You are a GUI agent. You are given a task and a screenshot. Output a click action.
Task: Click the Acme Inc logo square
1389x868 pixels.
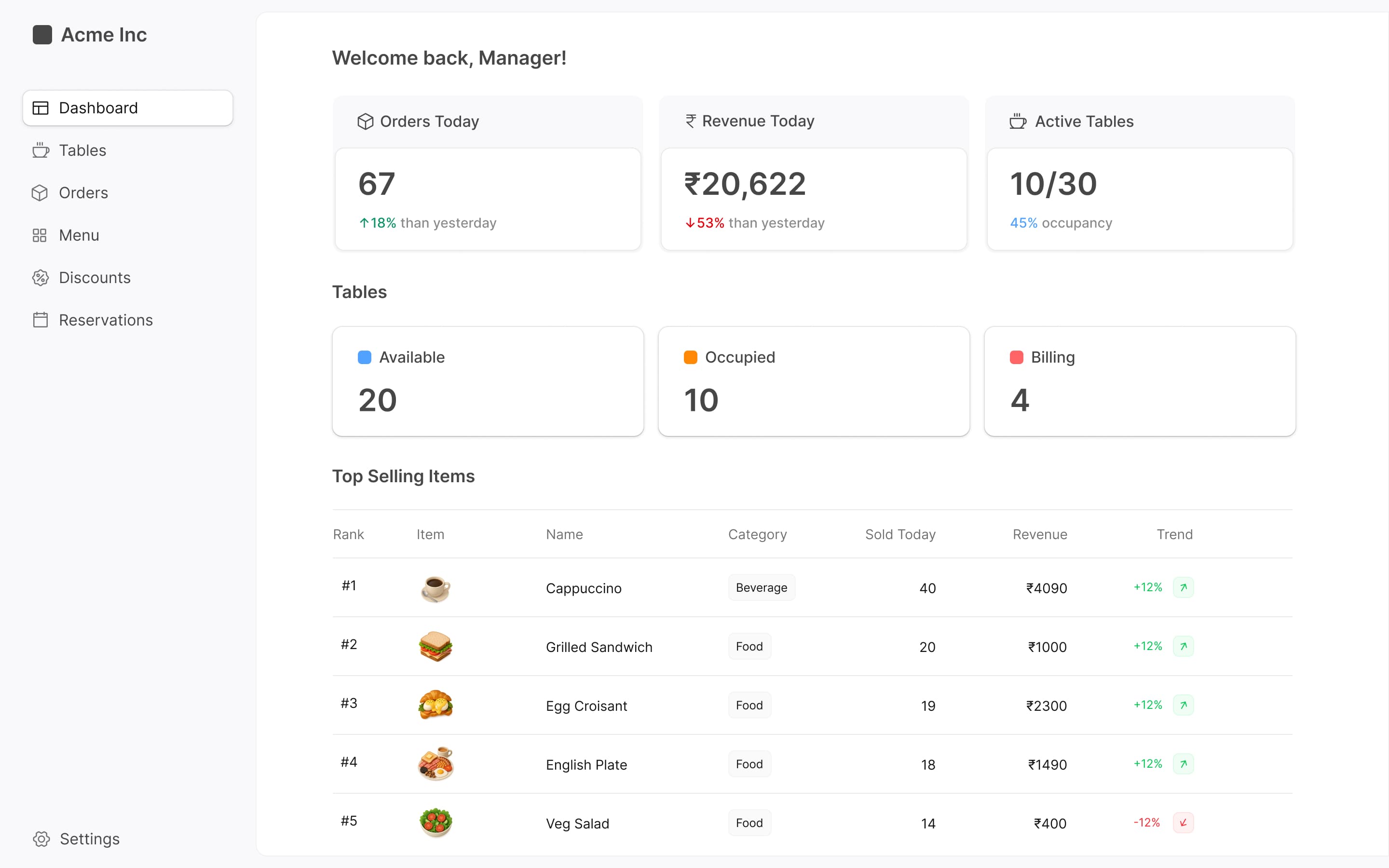pyautogui.click(x=42, y=35)
